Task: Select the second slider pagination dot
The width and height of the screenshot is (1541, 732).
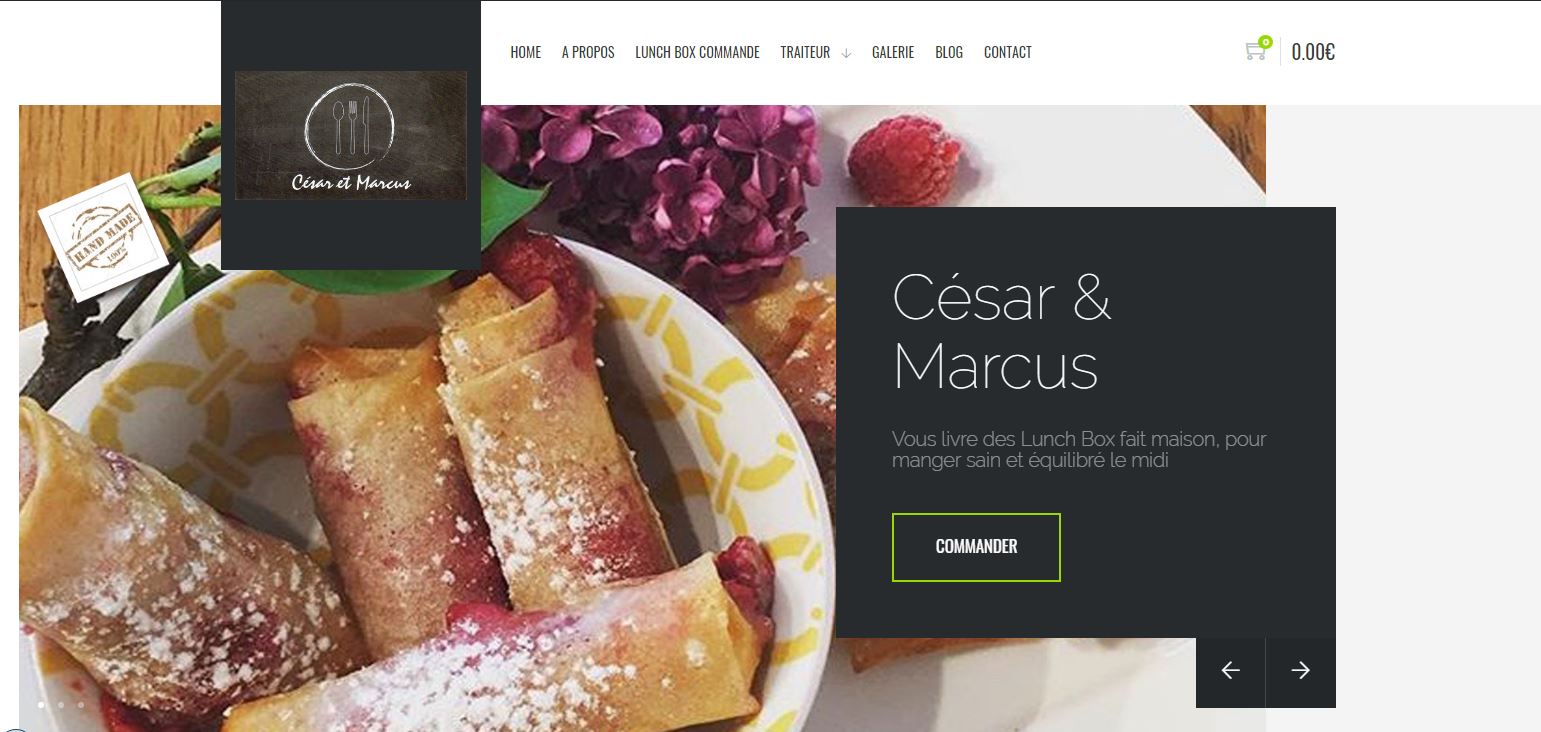Action: click(x=61, y=705)
